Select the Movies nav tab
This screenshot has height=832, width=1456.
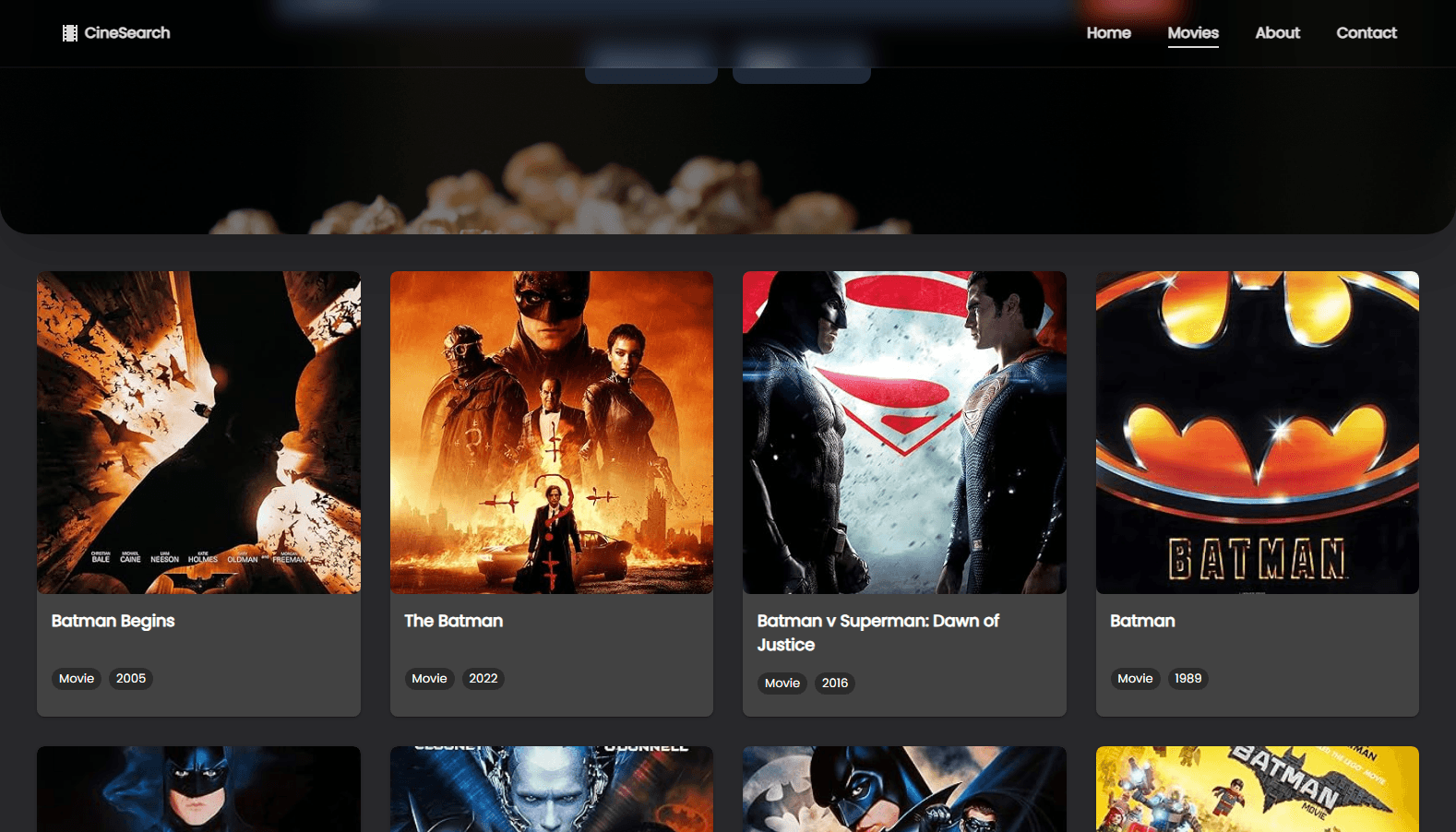pos(1193,33)
